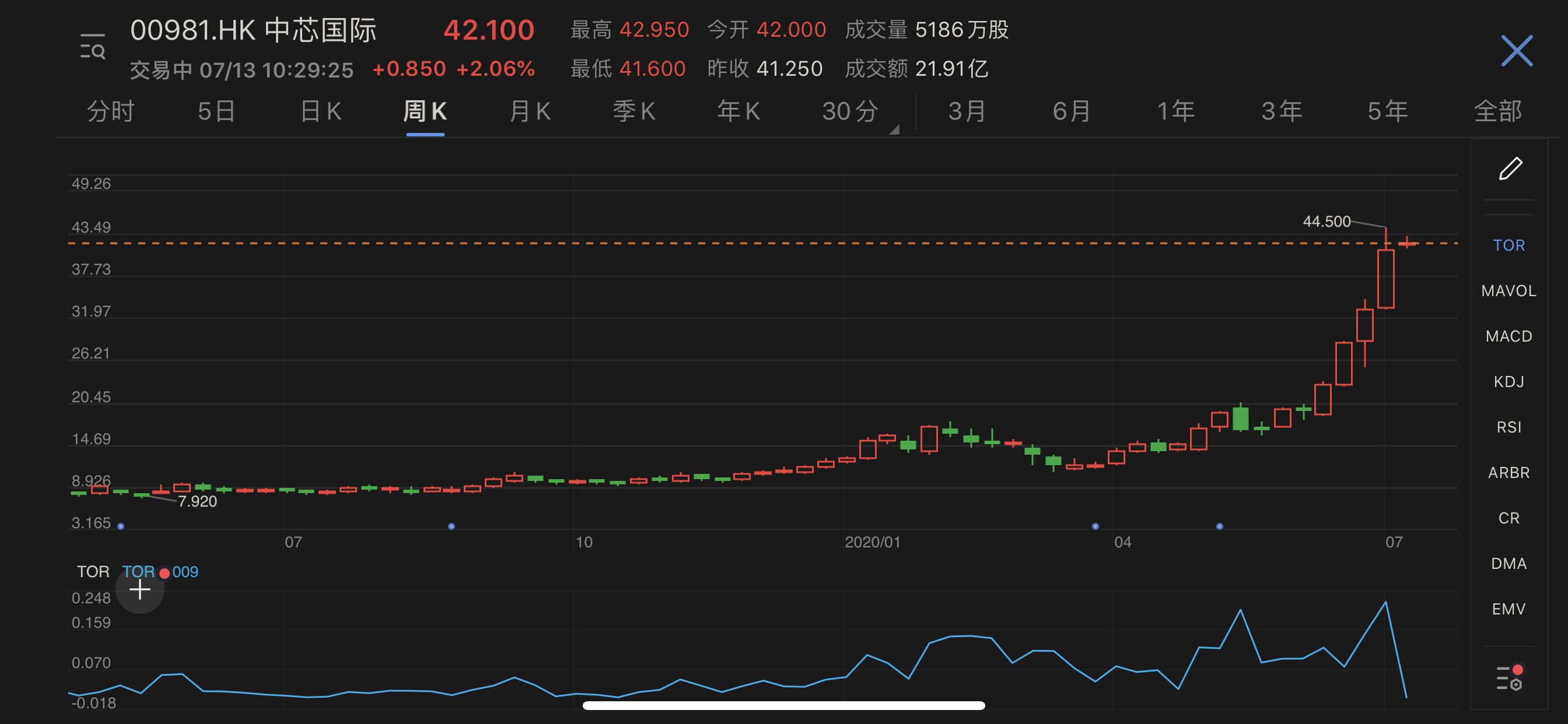Select the 1年 time range
The image size is (1568, 724).
click(x=1175, y=112)
